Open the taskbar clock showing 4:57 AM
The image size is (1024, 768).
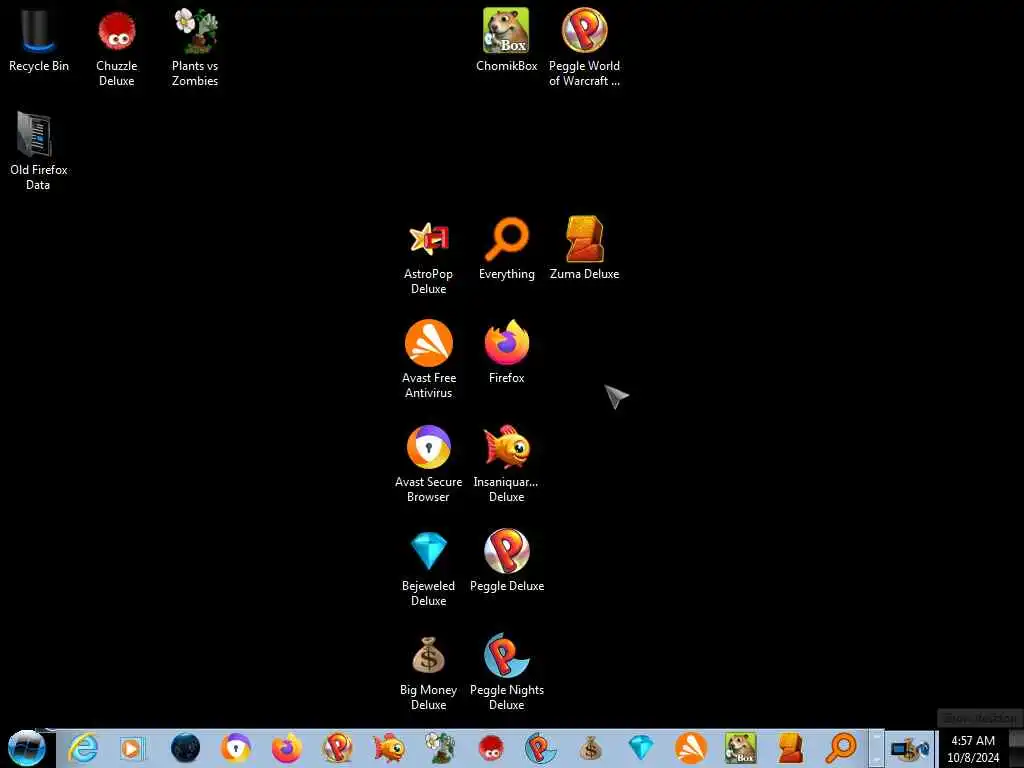pos(973,749)
